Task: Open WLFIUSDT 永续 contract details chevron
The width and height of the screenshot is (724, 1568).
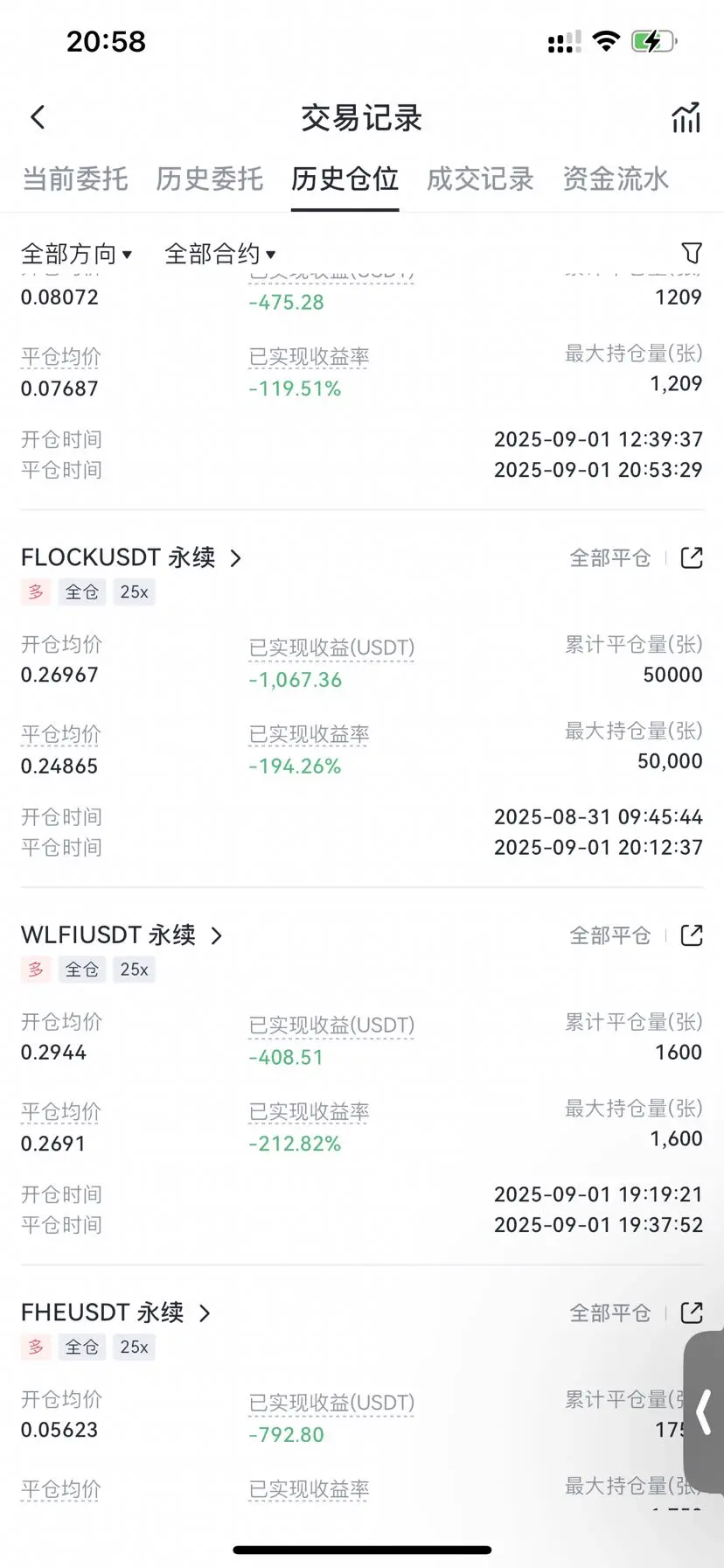Action: 216,935
